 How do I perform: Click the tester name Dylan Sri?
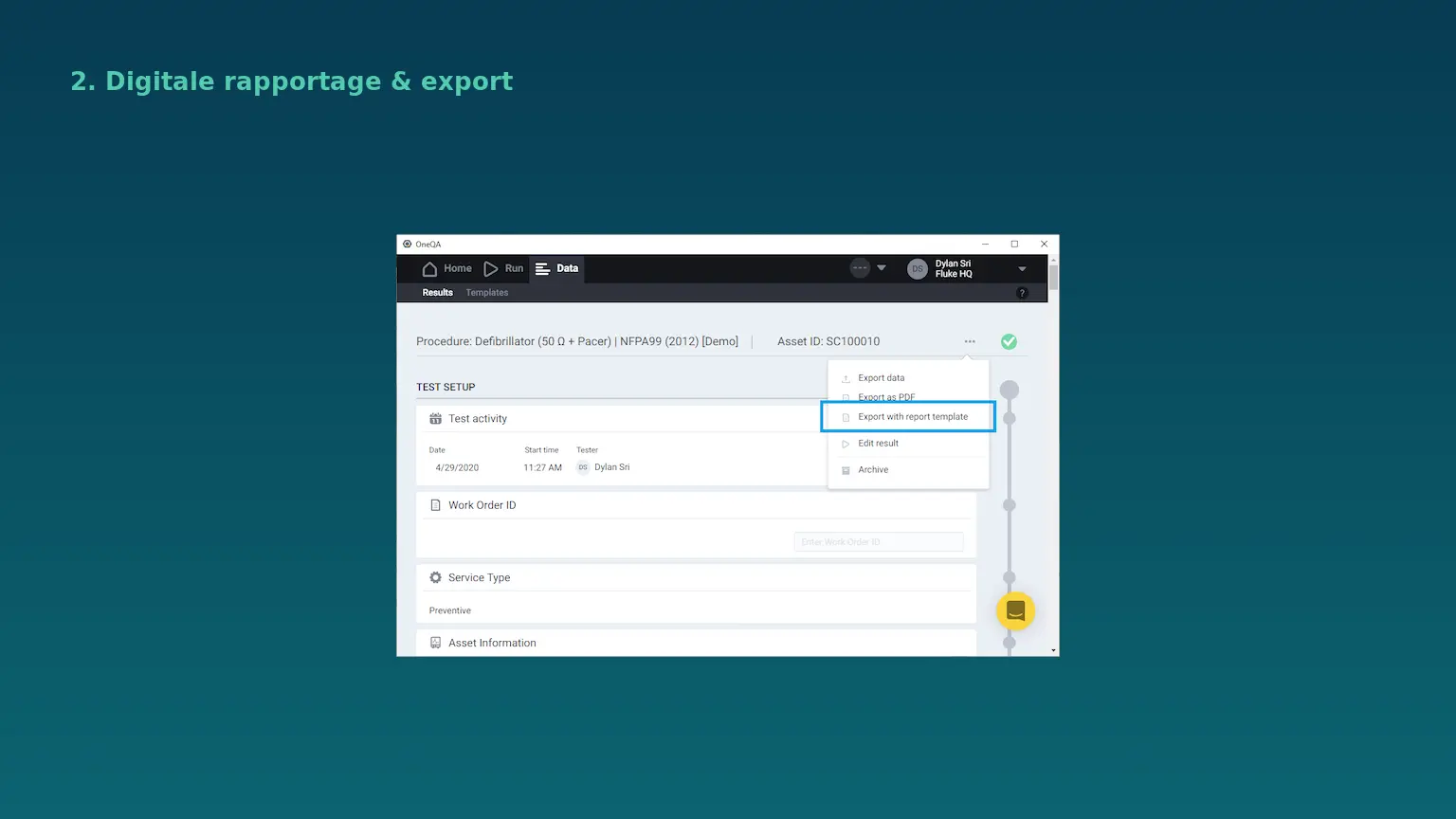tap(611, 467)
